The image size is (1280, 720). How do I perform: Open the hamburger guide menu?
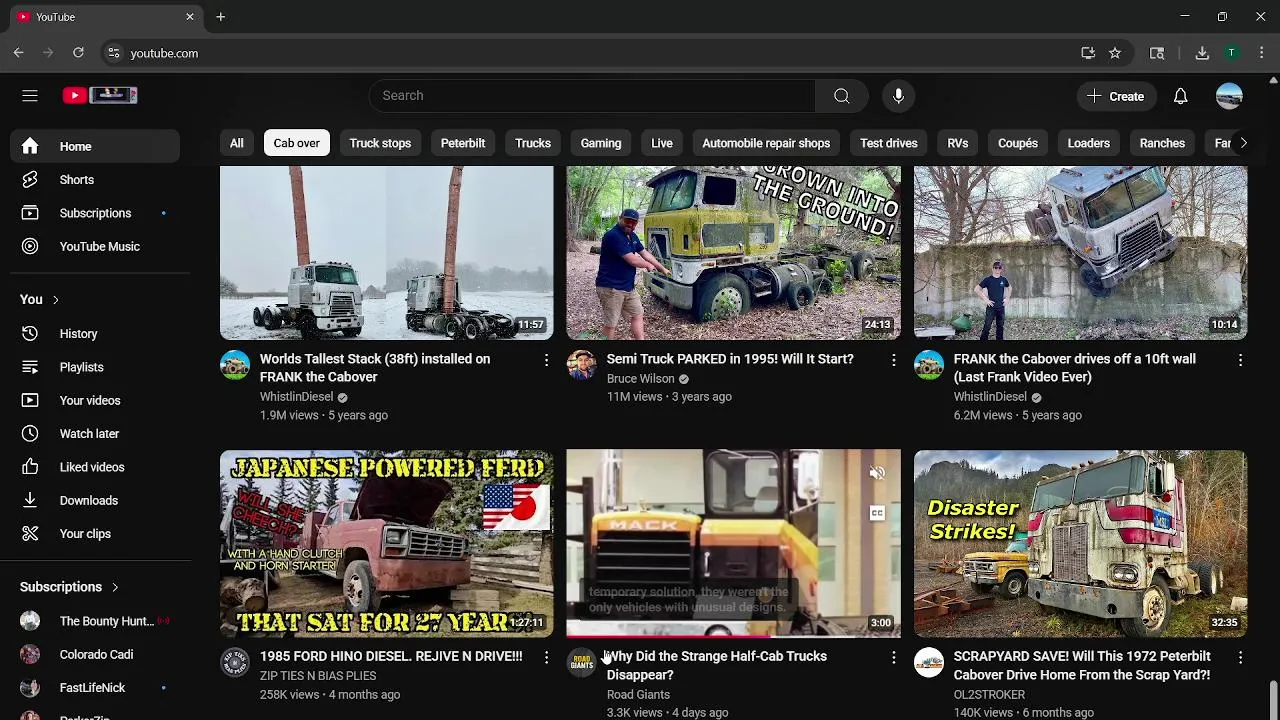tap(30, 95)
